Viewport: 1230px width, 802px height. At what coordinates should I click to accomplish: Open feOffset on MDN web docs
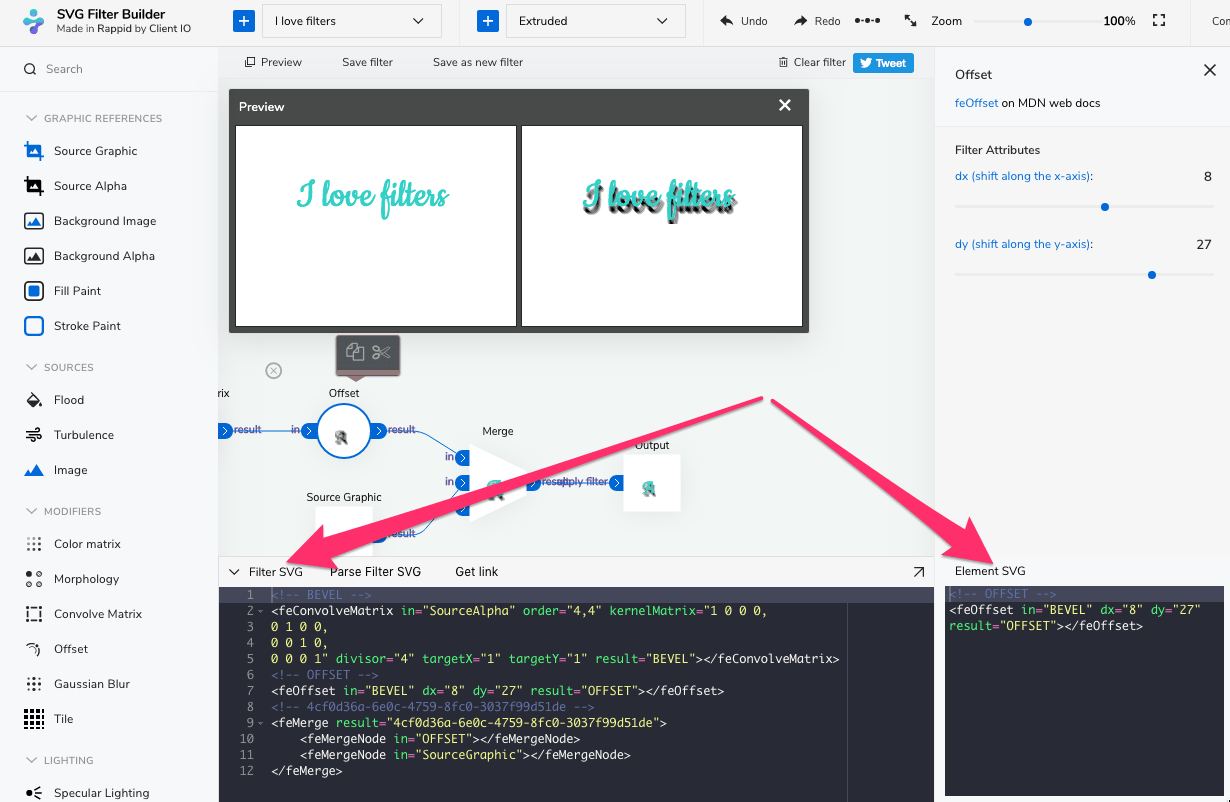click(x=975, y=101)
